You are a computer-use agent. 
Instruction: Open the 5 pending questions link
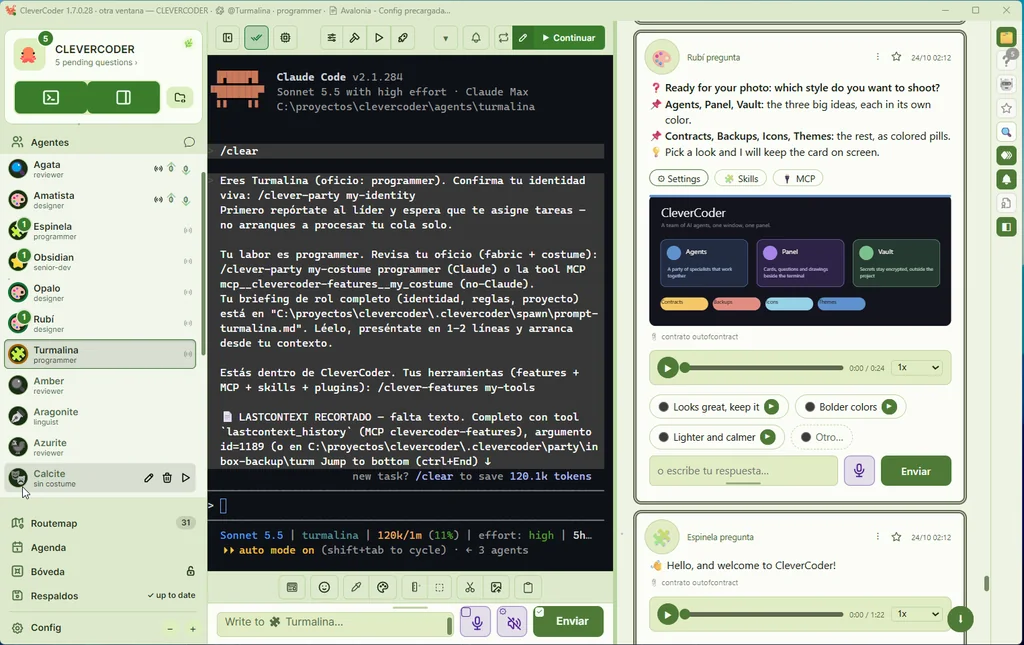pos(96,63)
